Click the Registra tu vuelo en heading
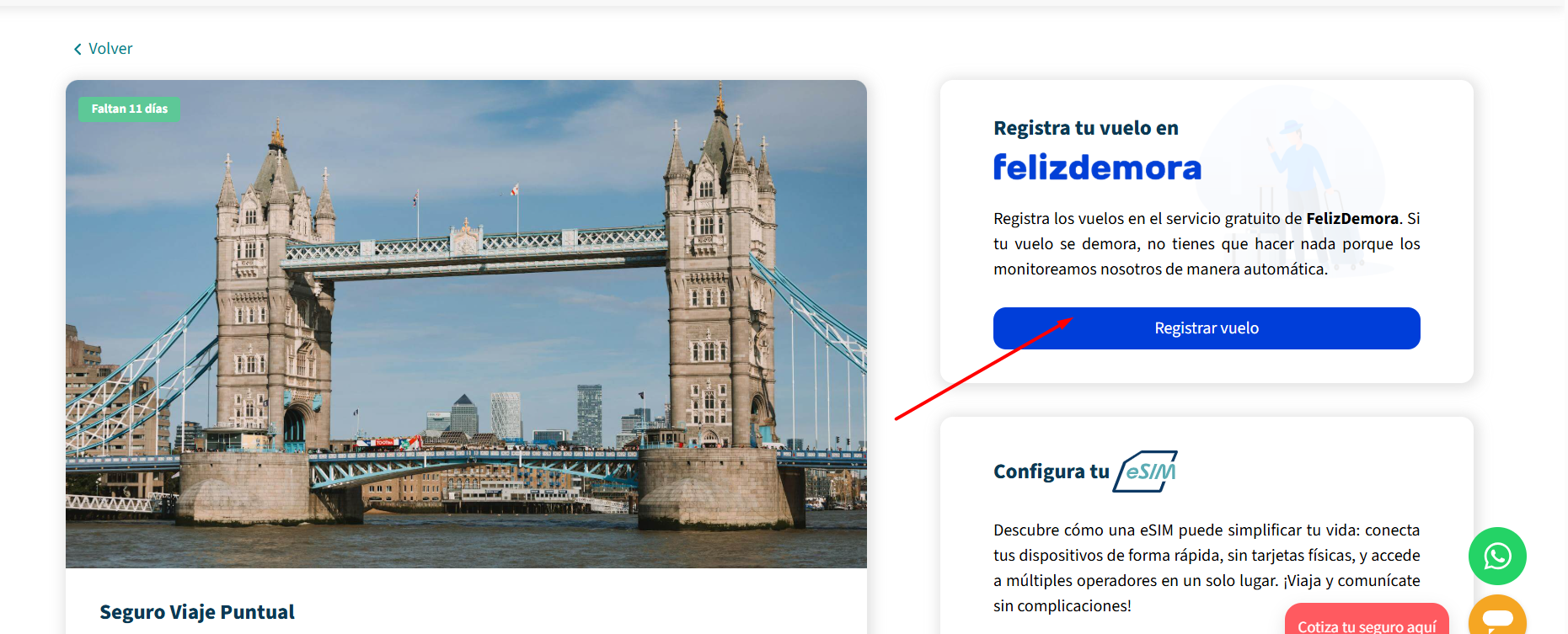Viewport: 1568px width, 634px height. (1086, 128)
